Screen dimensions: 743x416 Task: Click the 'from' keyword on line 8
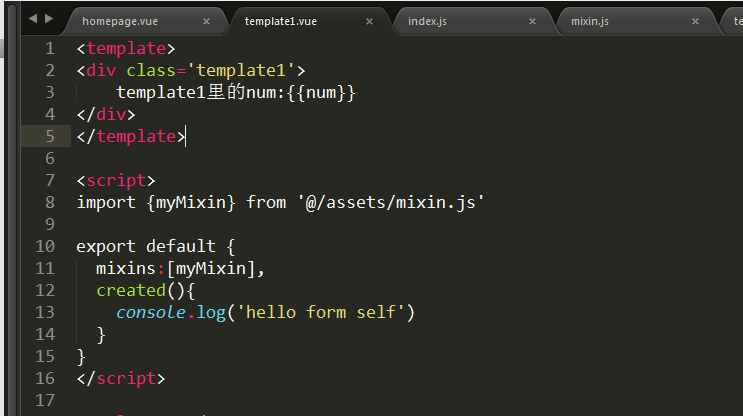[266, 202]
